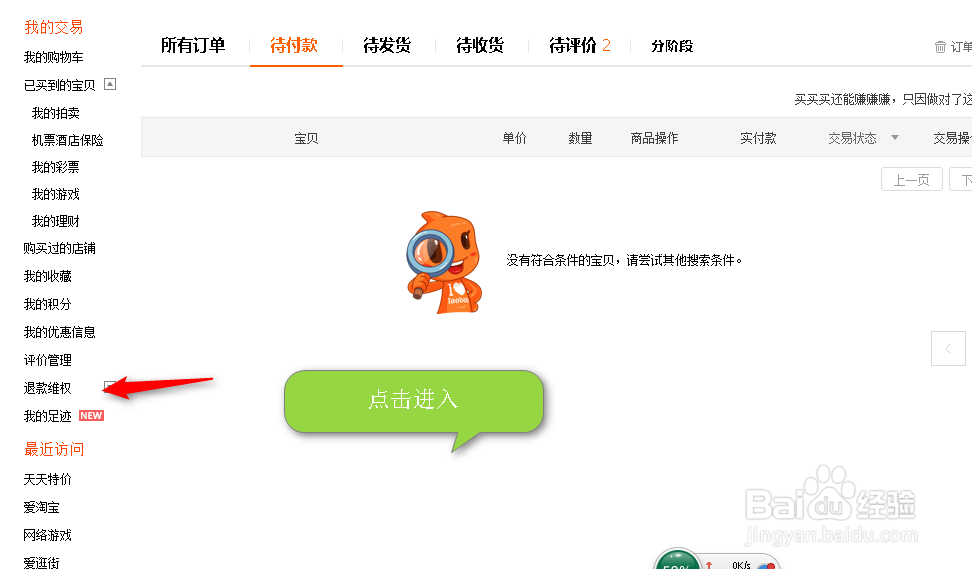This screenshot has width=972, height=569.
Task: Click the 买买买还能赚赚赚 promo text
Action: 883,99
